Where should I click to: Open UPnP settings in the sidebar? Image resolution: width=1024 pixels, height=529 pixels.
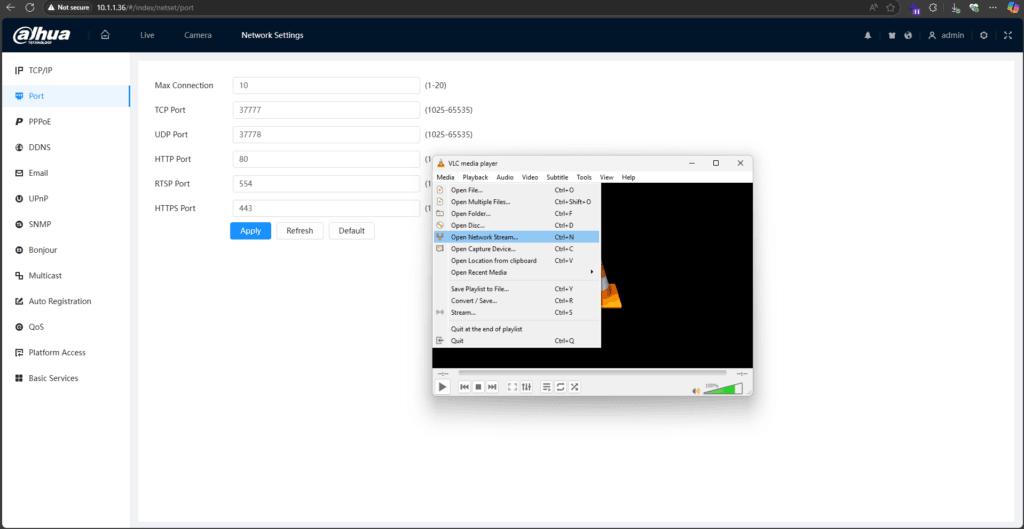coord(65,199)
